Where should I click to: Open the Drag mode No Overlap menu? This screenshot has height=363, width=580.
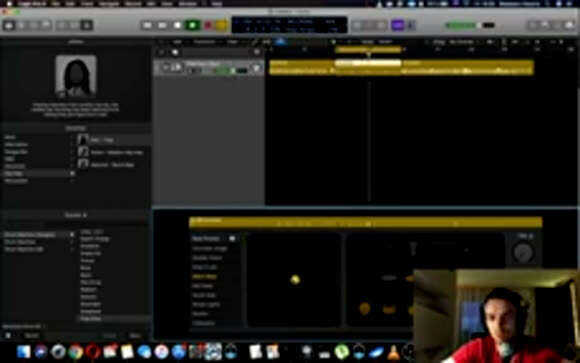461,42
